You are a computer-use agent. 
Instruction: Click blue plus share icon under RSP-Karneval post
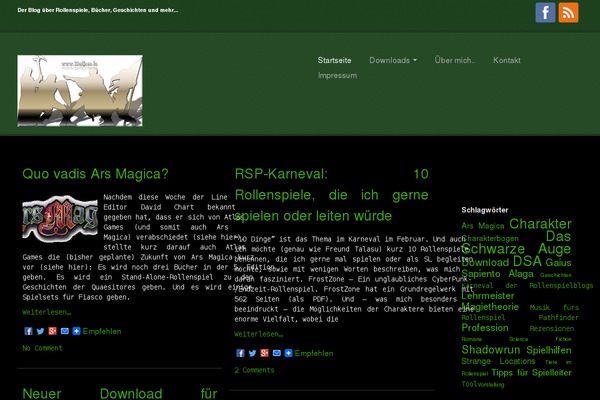click(x=289, y=353)
